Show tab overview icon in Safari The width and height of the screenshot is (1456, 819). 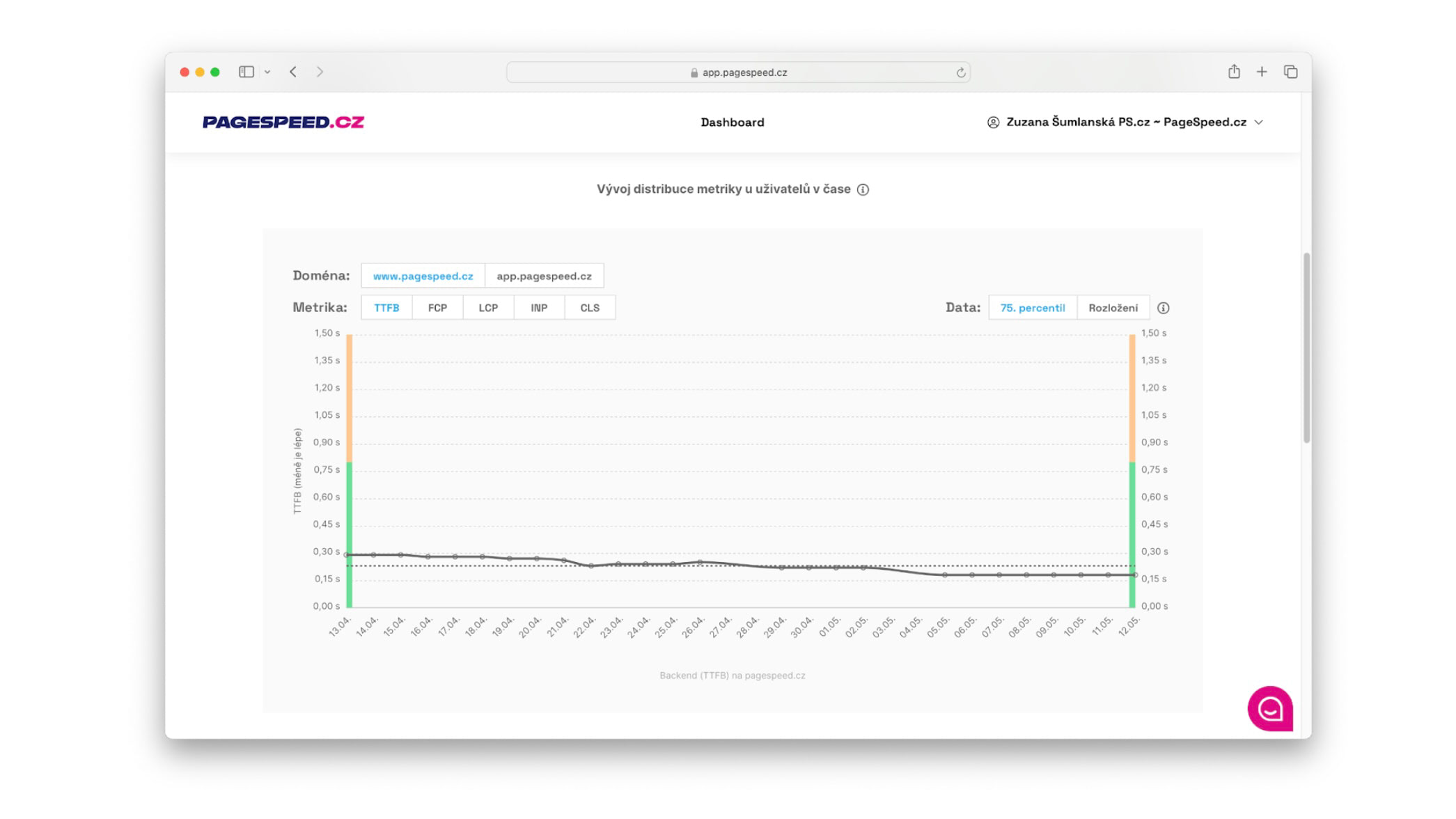click(x=1290, y=72)
